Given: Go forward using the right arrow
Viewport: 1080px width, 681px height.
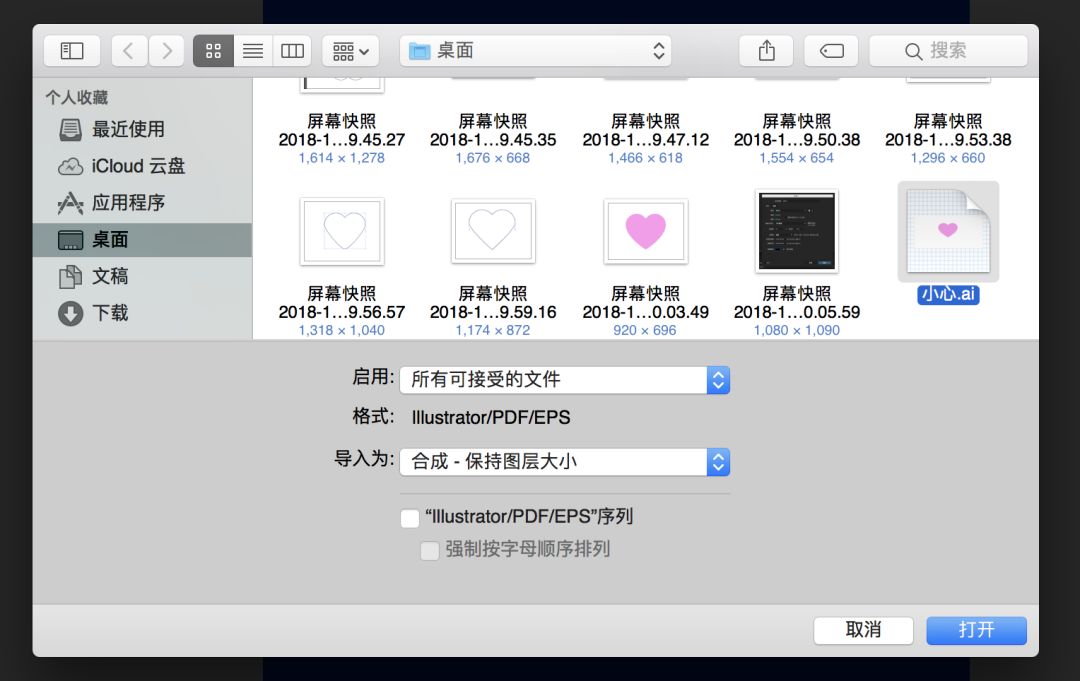Looking at the screenshot, I should pos(166,51).
